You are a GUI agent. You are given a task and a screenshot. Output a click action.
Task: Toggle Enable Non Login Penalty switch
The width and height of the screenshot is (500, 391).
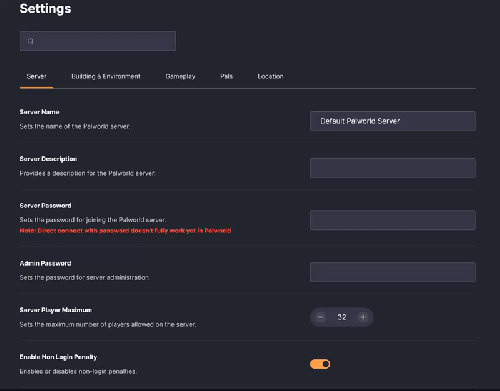pyautogui.click(x=320, y=364)
